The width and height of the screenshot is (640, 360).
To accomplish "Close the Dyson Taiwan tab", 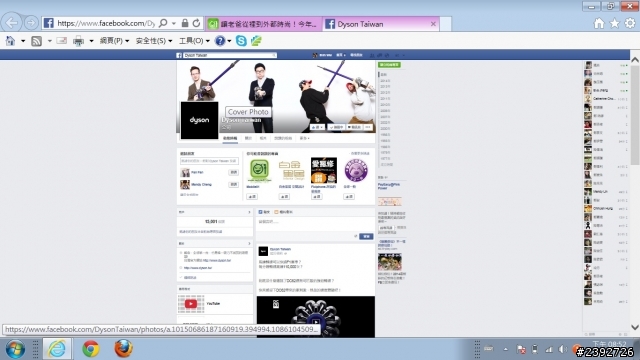I will pos(433,24).
